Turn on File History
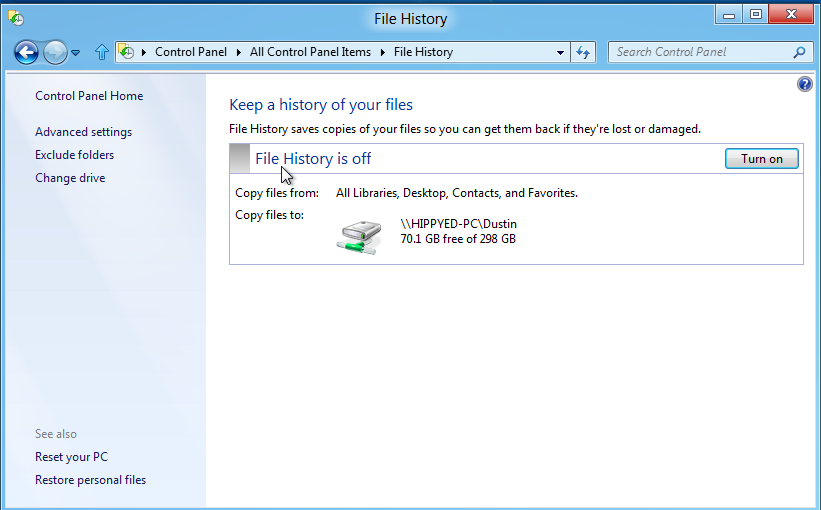This screenshot has width=821, height=510. pyautogui.click(x=761, y=158)
